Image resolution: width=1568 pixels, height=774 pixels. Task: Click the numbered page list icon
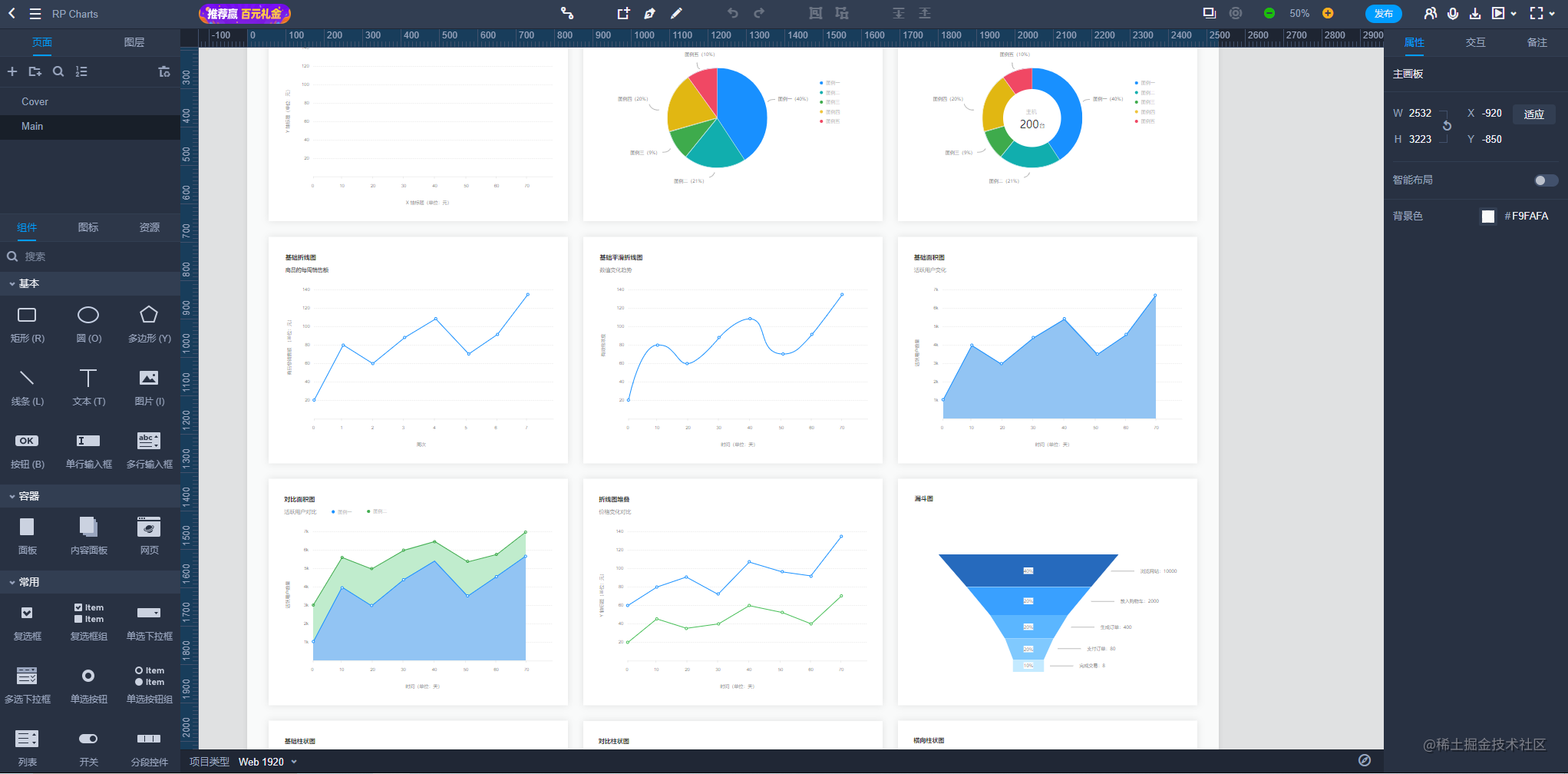(x=81, y=71)
